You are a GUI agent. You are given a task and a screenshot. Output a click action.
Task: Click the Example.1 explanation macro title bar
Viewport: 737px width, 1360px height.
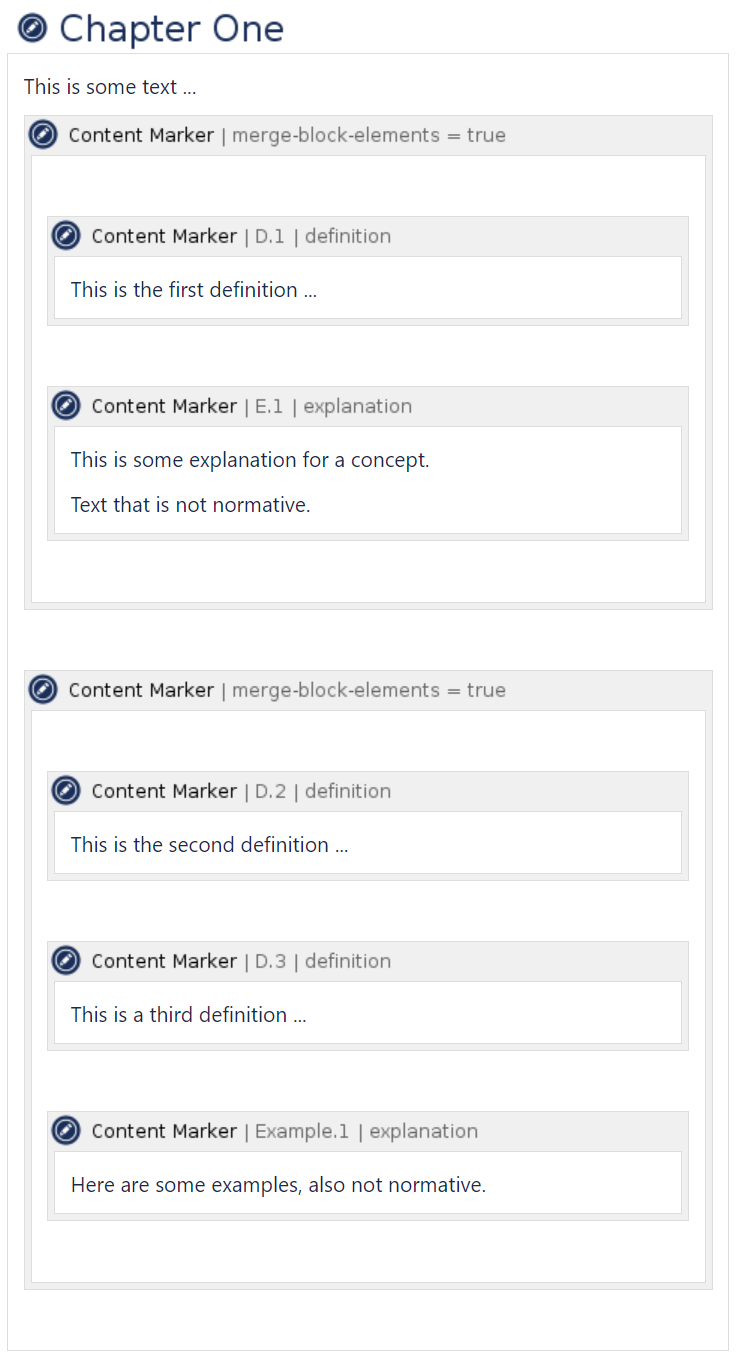coord(560,1131)
